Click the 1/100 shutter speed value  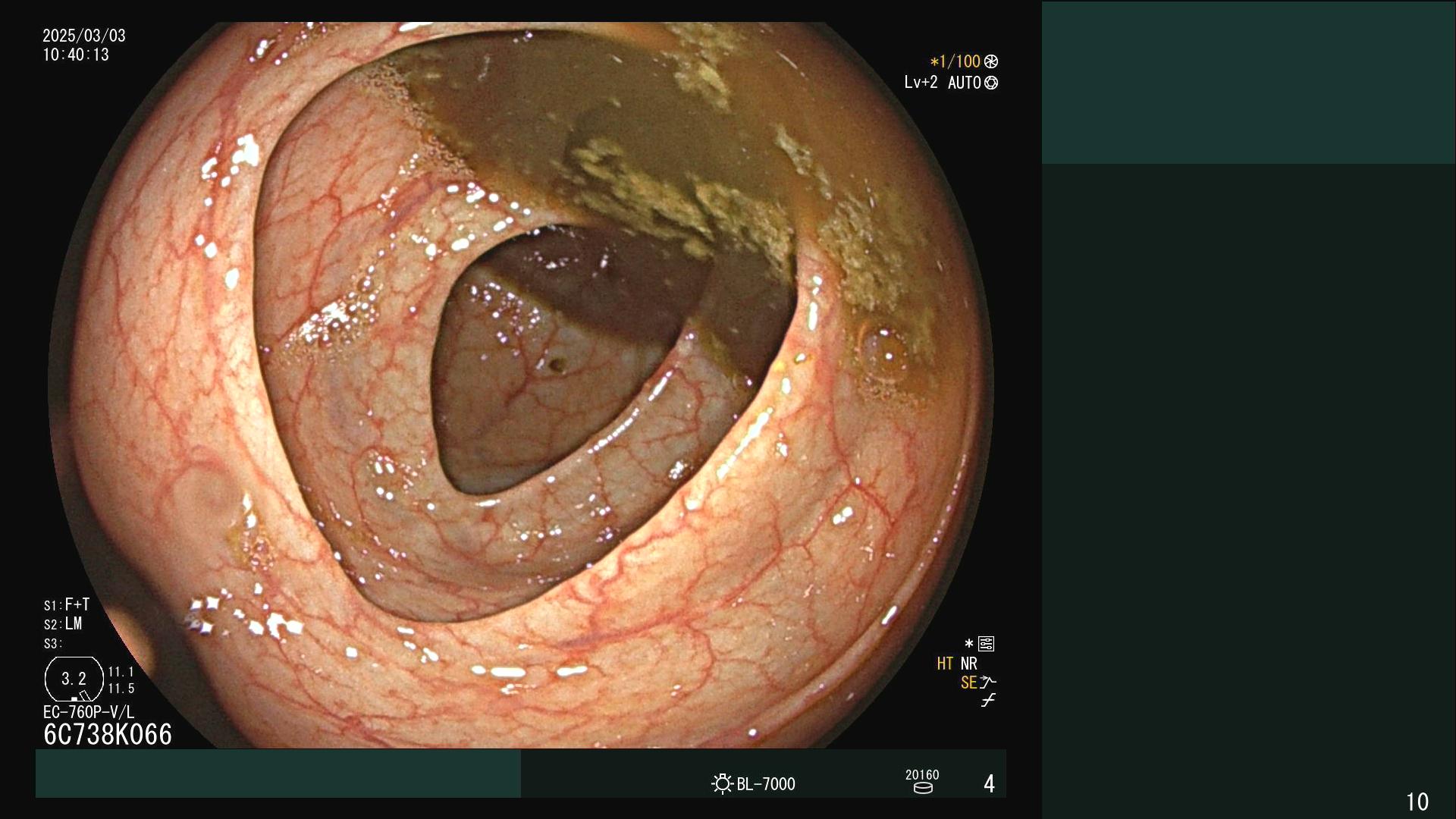pos(961,61)
